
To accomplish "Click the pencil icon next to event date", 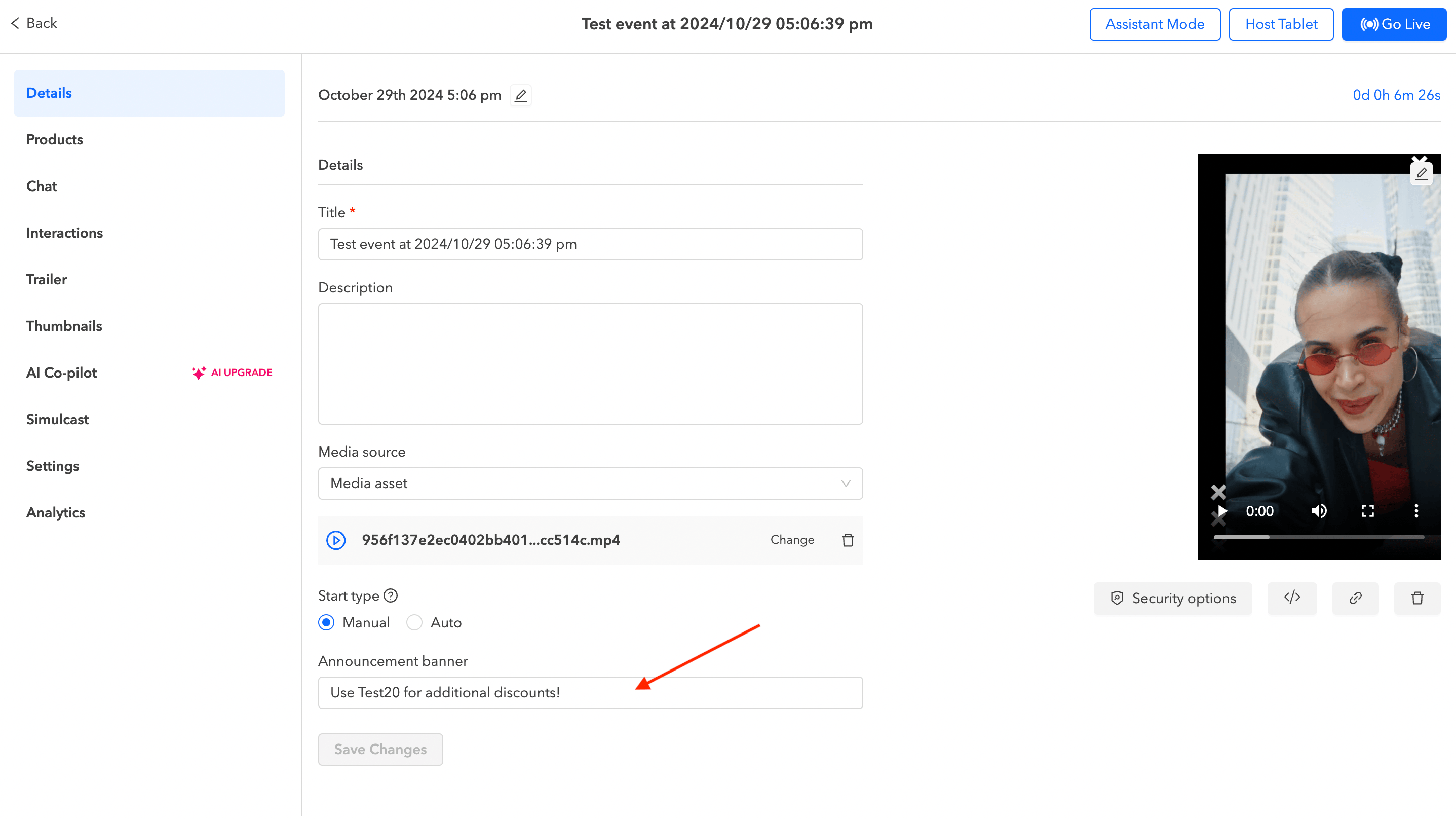I will (x=521, y=95).
